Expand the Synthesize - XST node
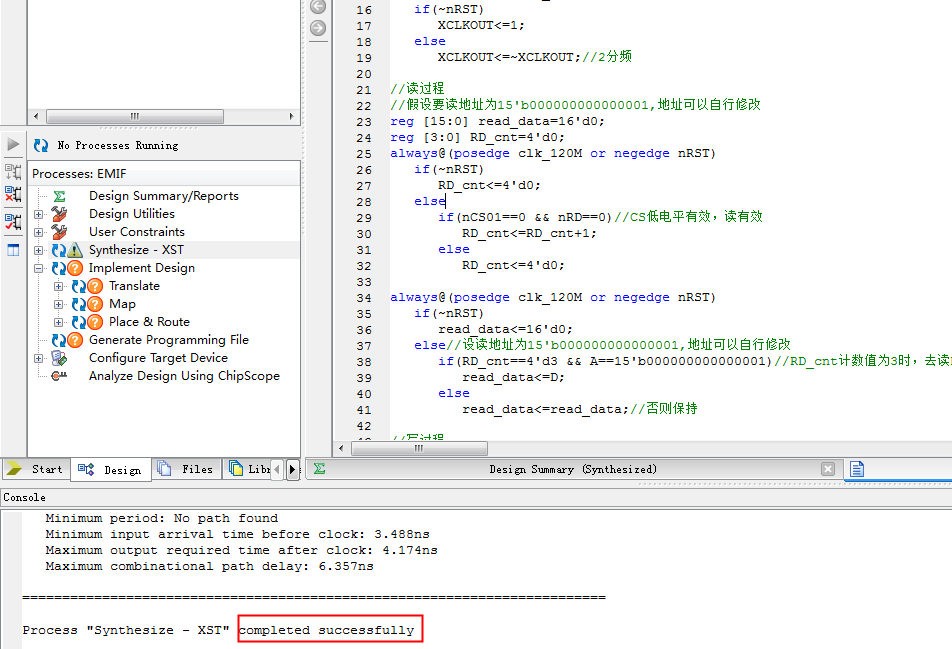 coord(39,250)
